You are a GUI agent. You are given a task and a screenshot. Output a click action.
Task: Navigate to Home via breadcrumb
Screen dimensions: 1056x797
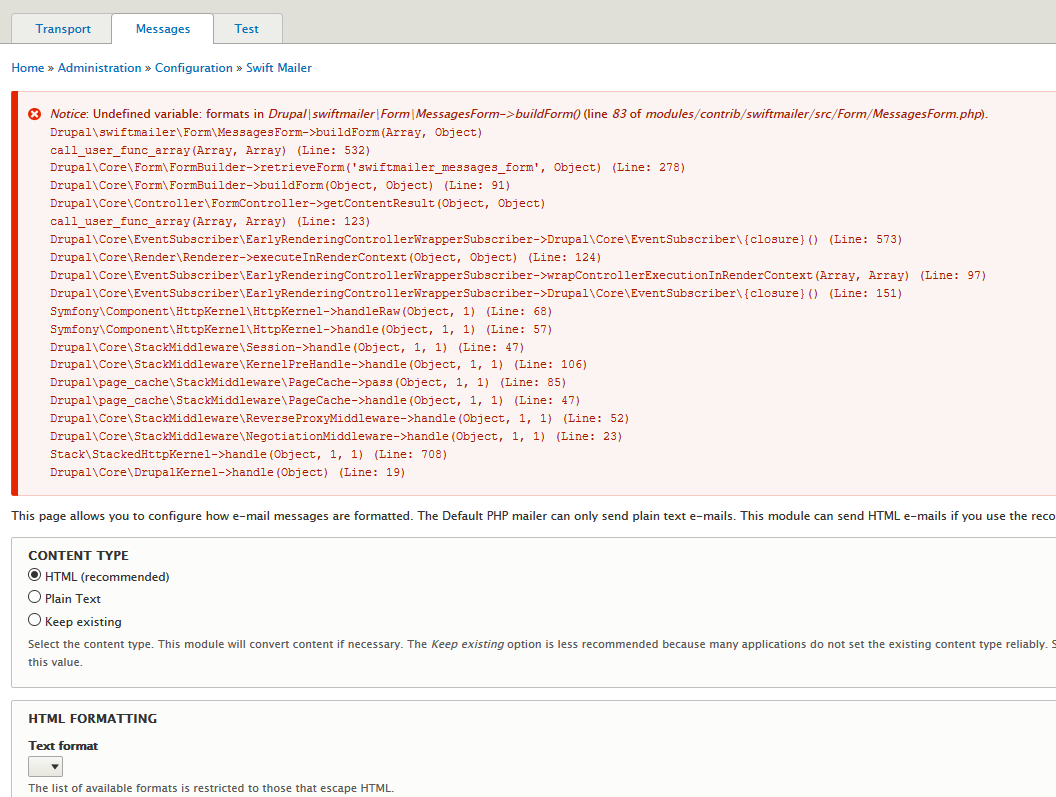click(27, 67)
